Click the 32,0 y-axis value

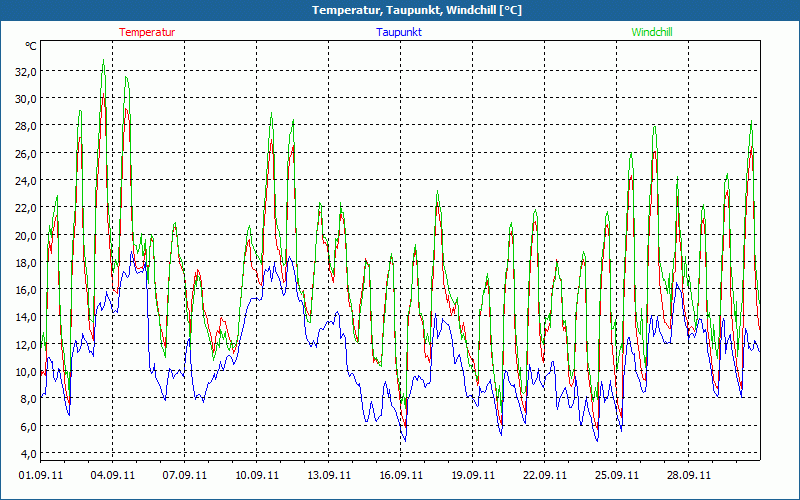point(26,71)
